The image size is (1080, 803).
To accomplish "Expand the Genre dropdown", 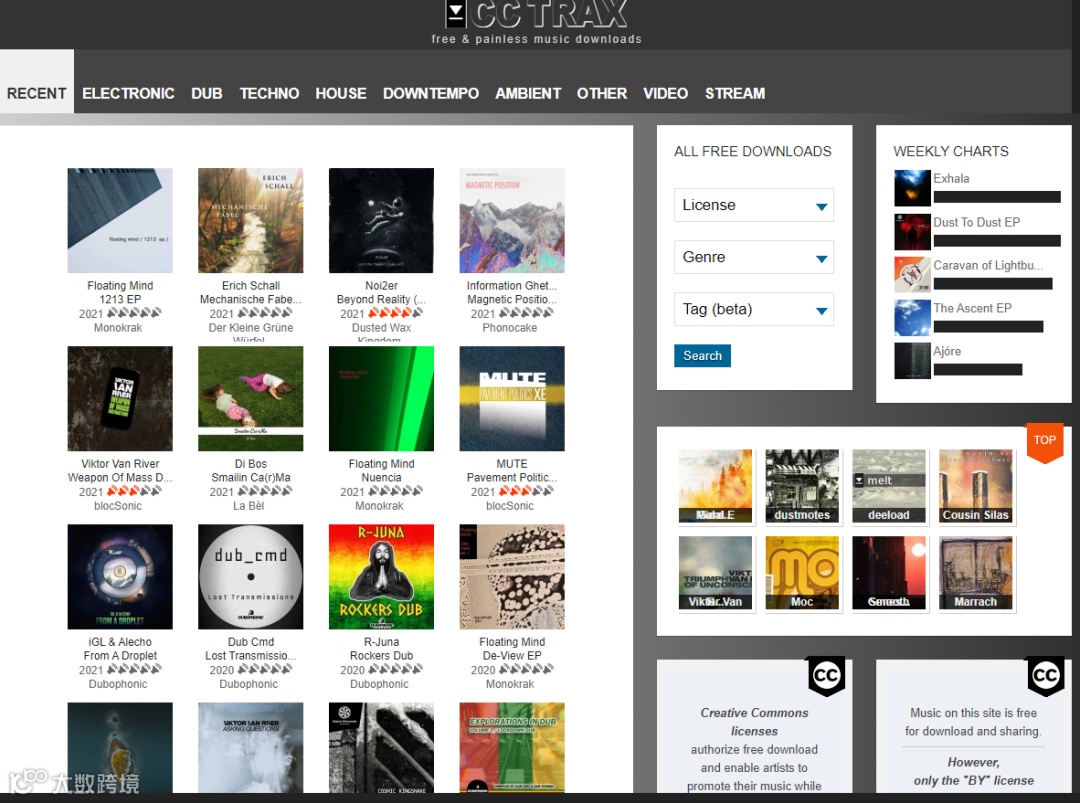I will coord(754,257).
